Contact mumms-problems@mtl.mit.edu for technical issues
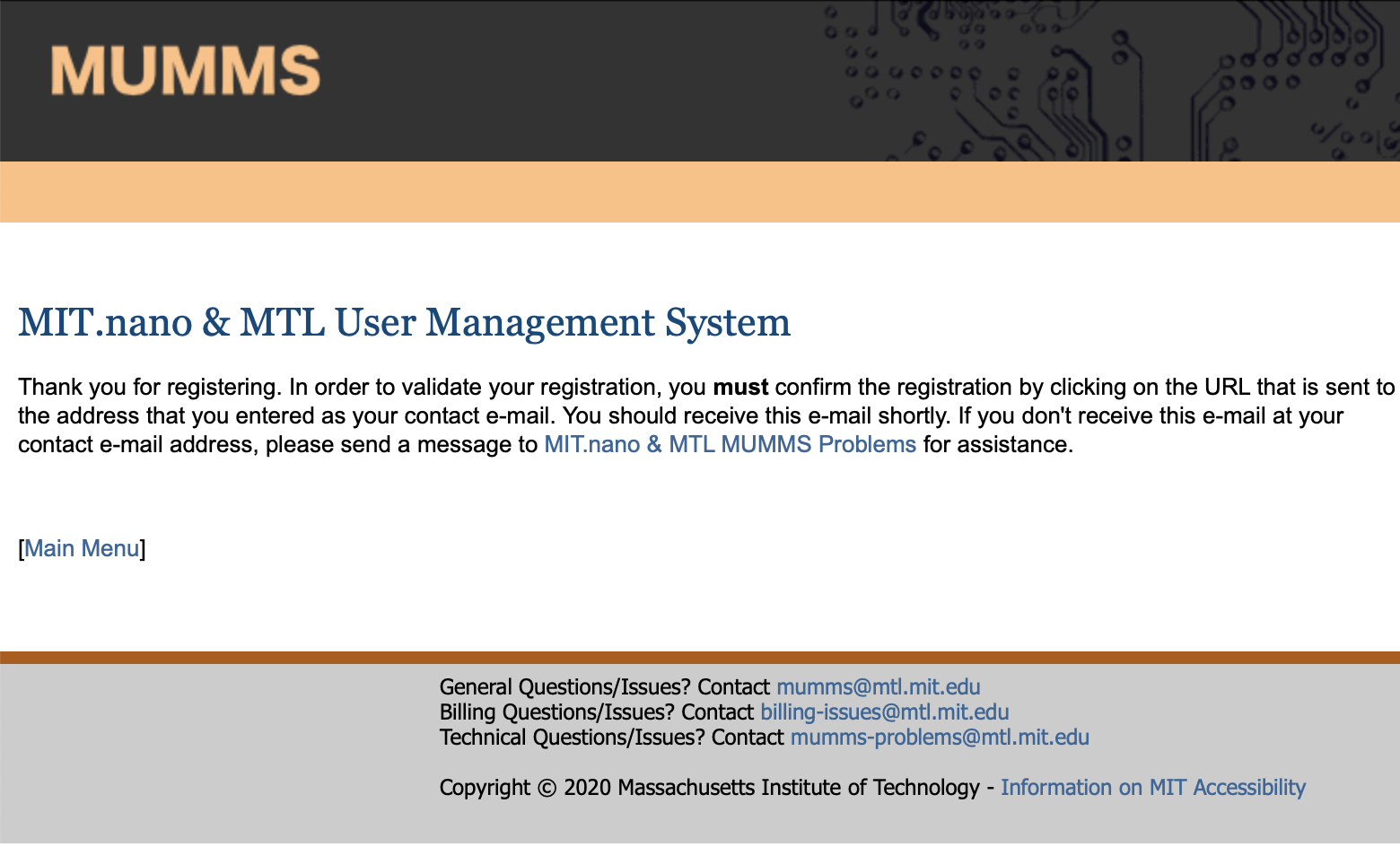 [940, 738]
